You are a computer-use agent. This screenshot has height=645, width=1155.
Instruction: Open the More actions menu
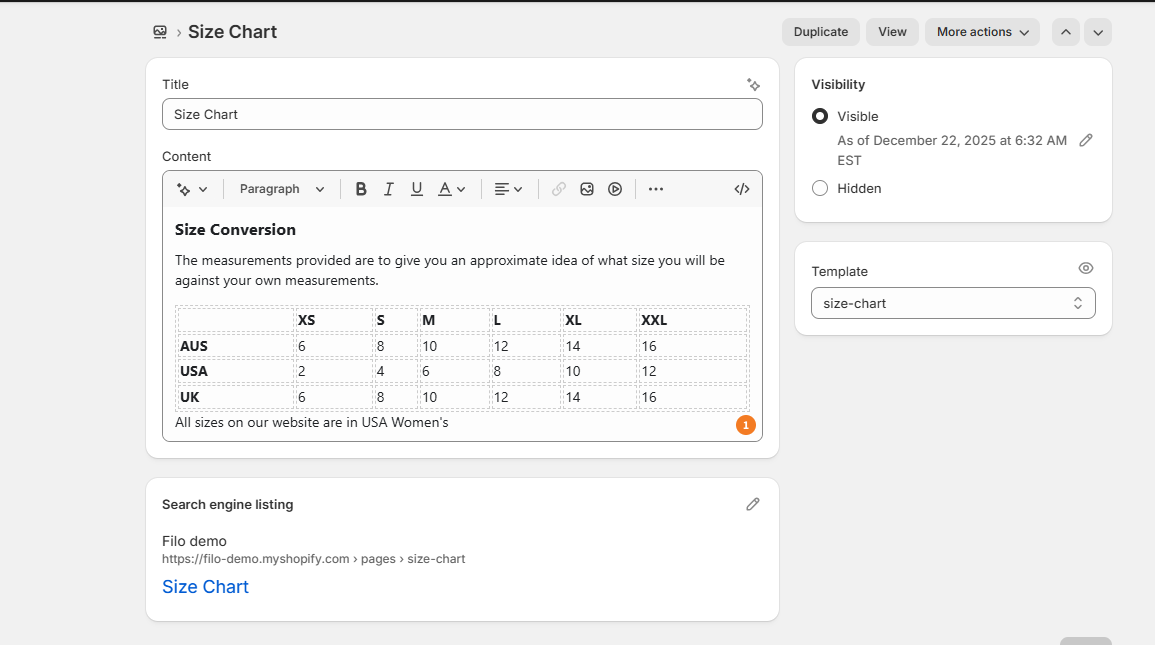[x=982, y=32]
